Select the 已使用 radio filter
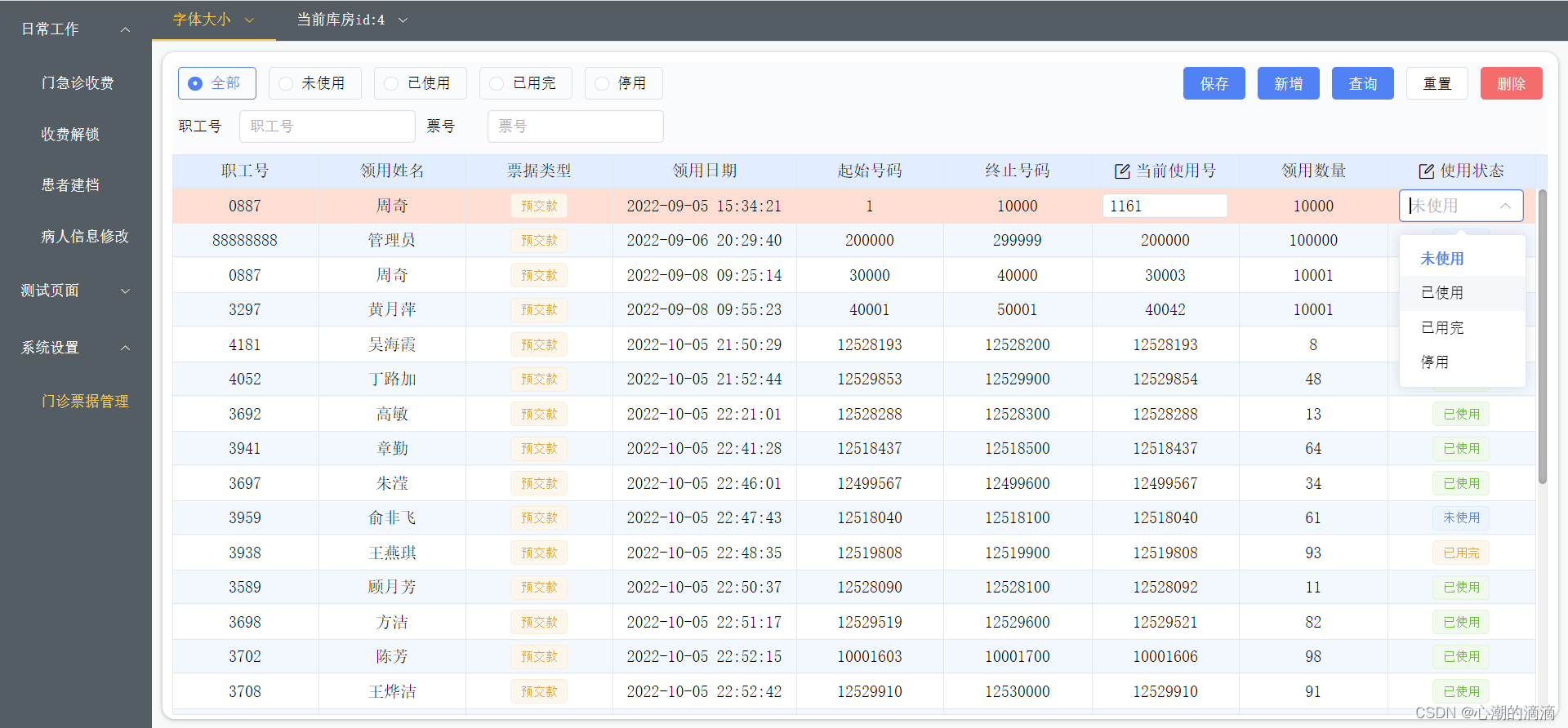The height and width of the screenshot is (728, 1568). [420, 83]
